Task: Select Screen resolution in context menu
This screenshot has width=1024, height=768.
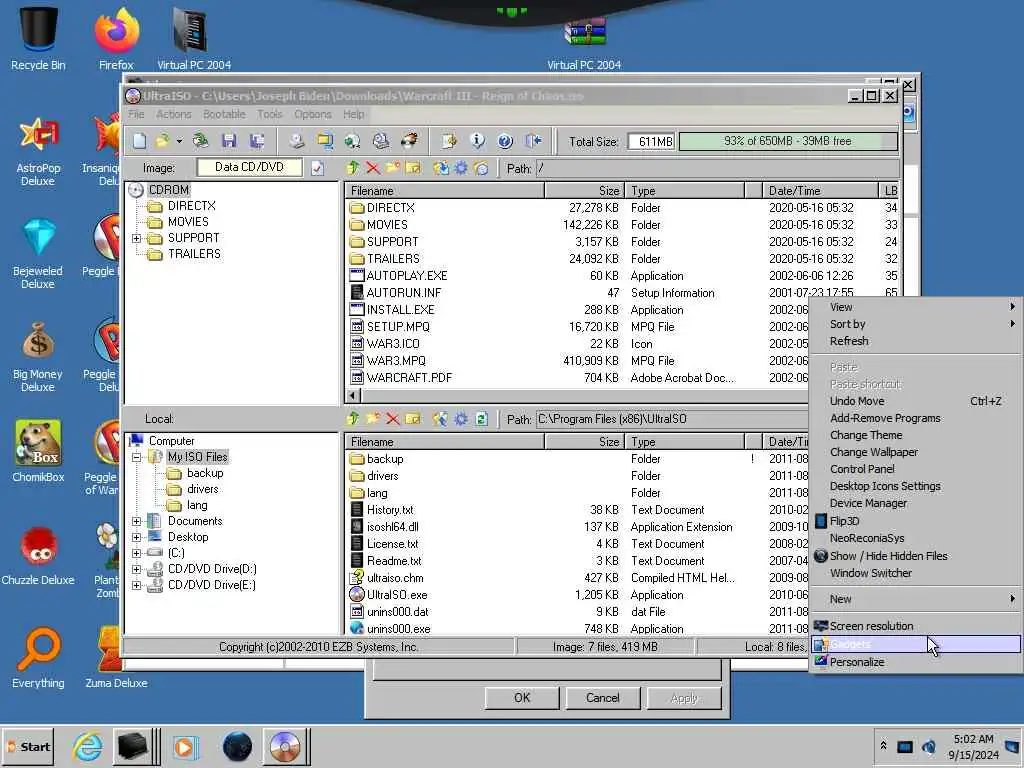Action: [916, 626]
